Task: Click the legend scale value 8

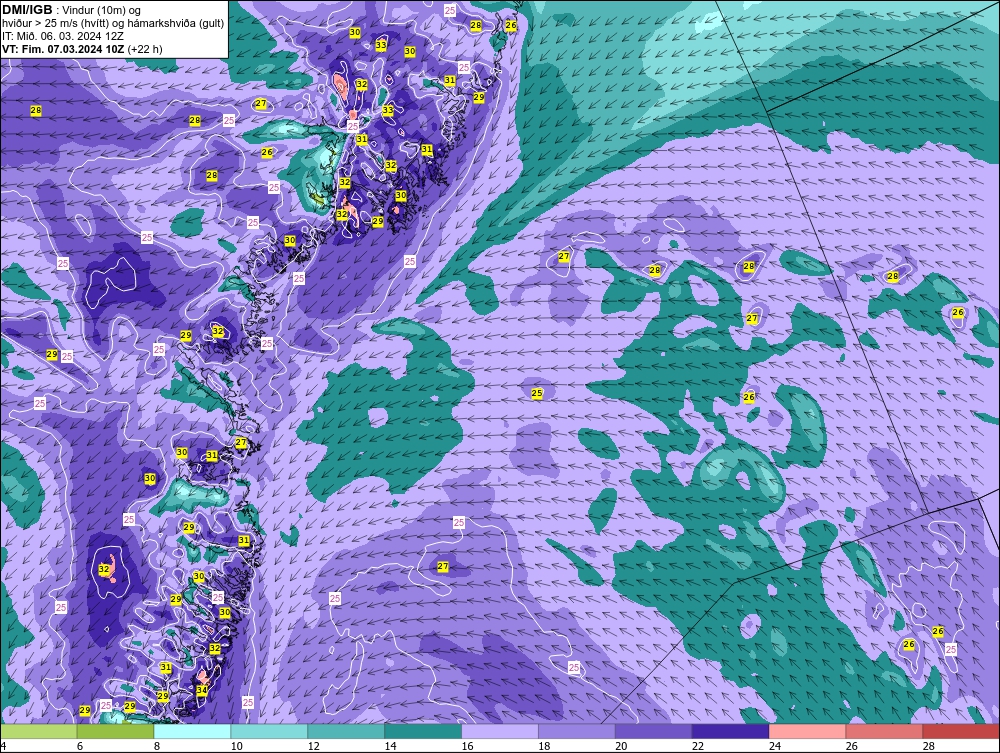Action: [157, 746]
